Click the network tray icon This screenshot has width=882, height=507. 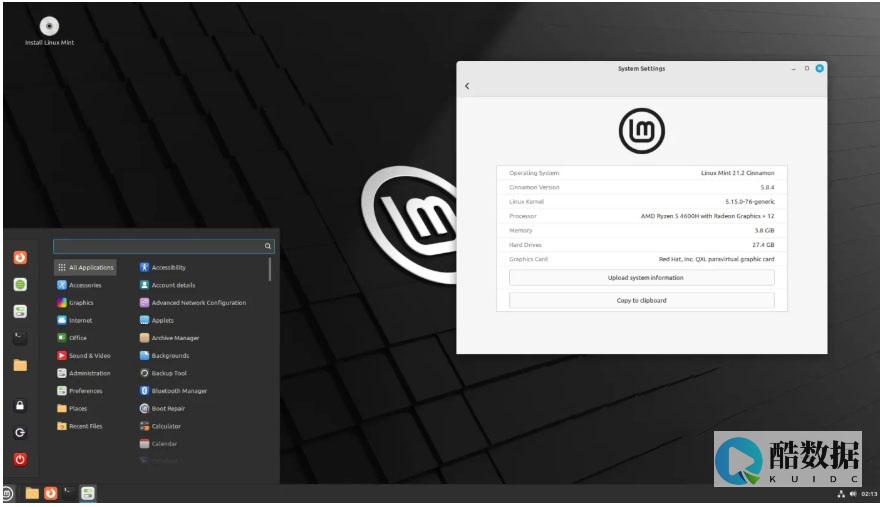[841, 494]
